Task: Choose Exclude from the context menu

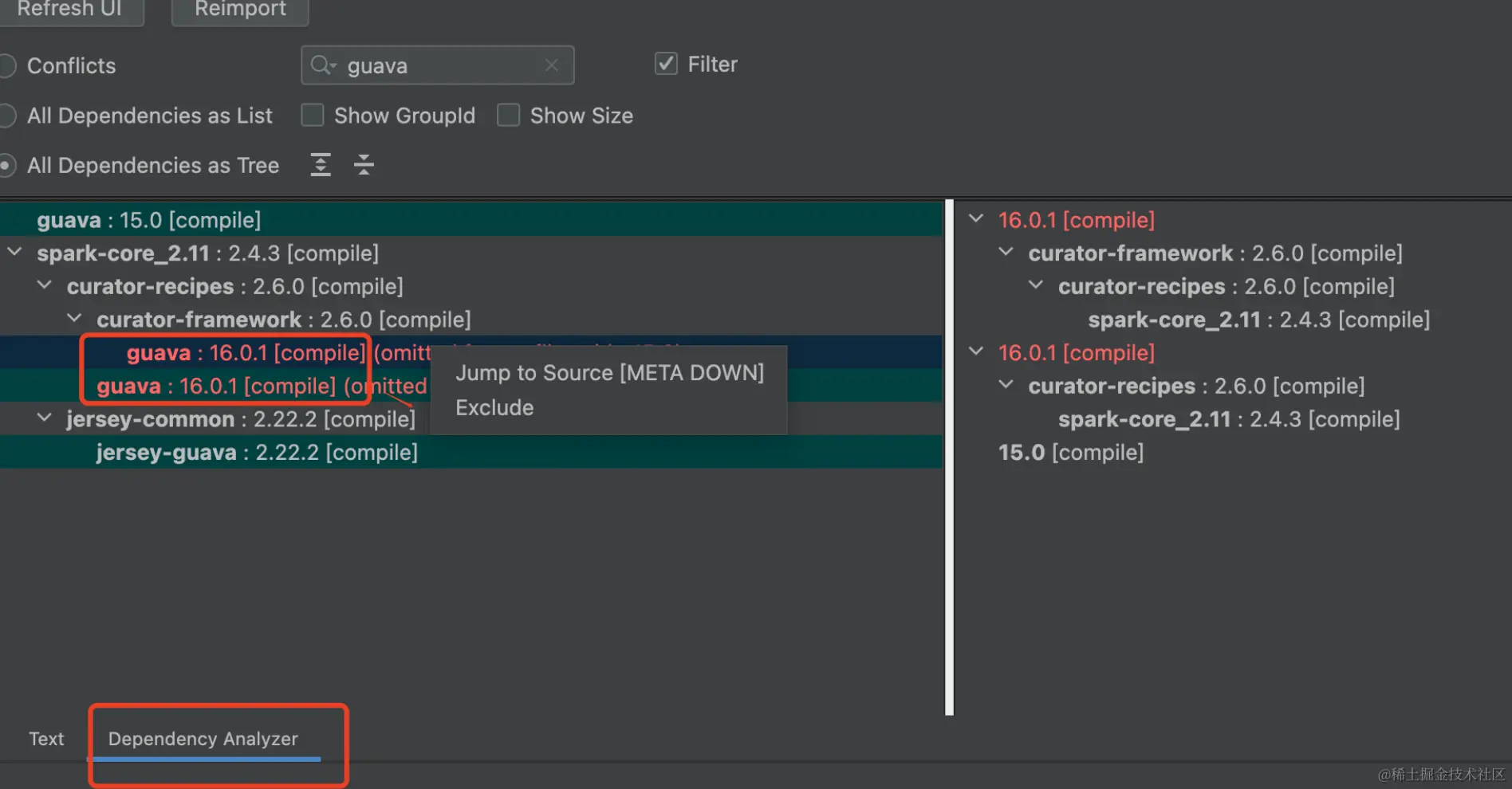Action: (494, 408)
